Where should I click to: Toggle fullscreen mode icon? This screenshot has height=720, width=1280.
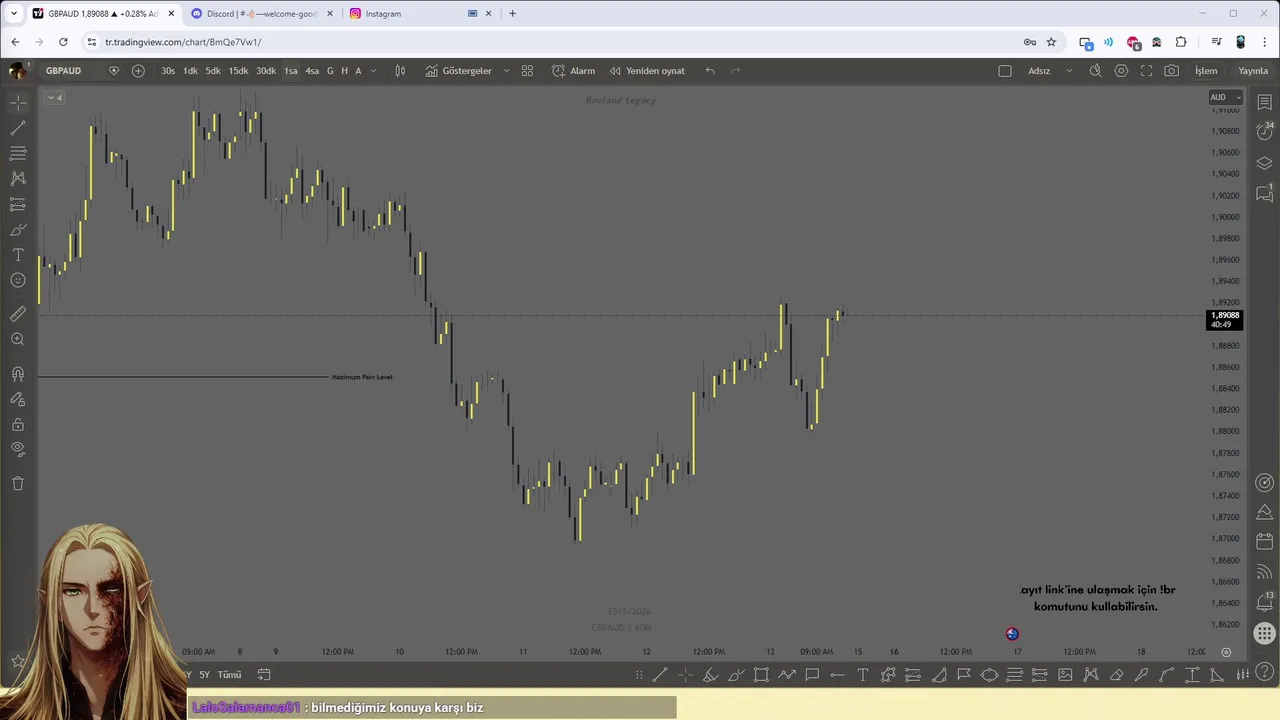(x=1146, y=71)
